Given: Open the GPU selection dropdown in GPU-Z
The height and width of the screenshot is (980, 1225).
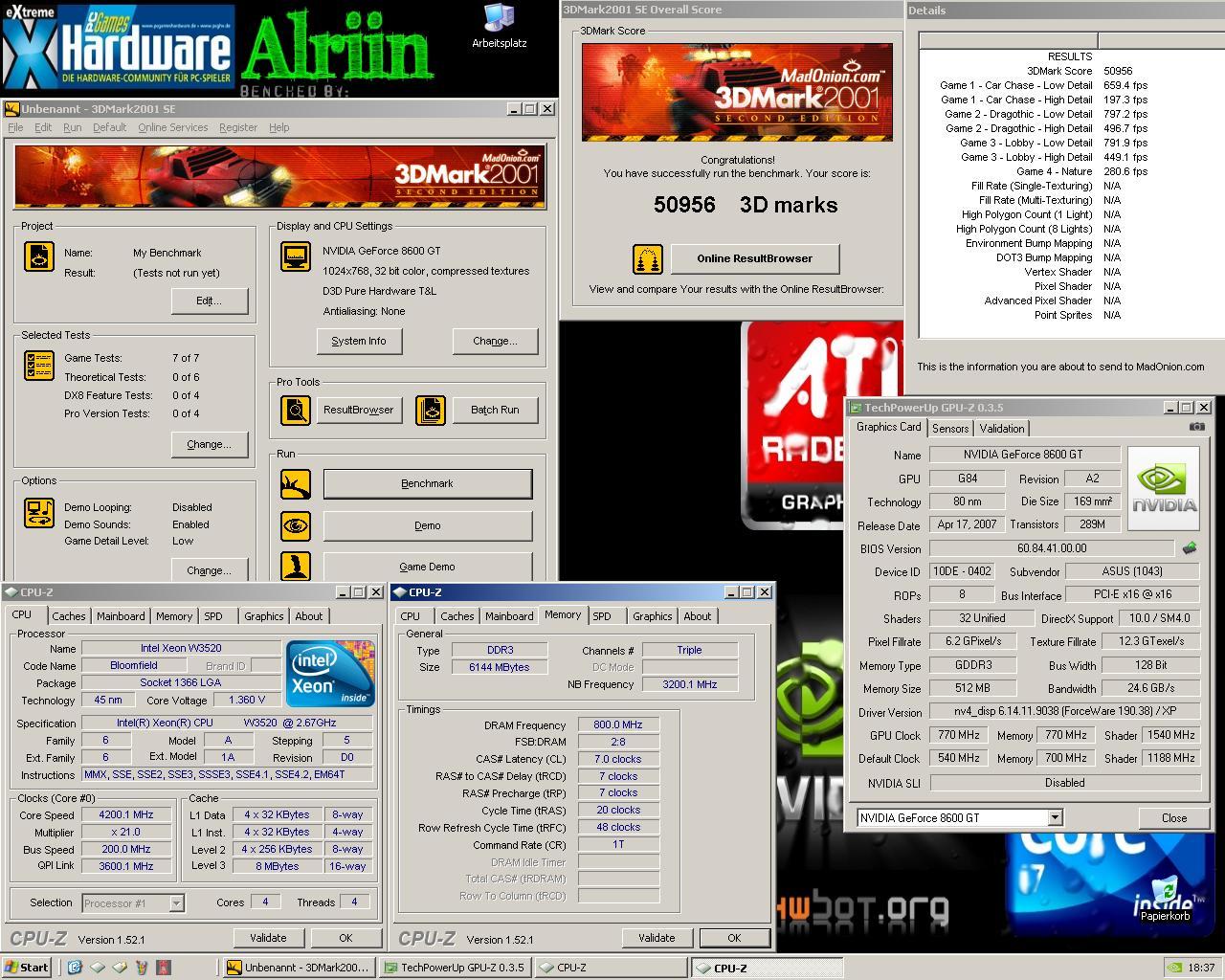Looking at the screenshot, I should click(1055, 817).
